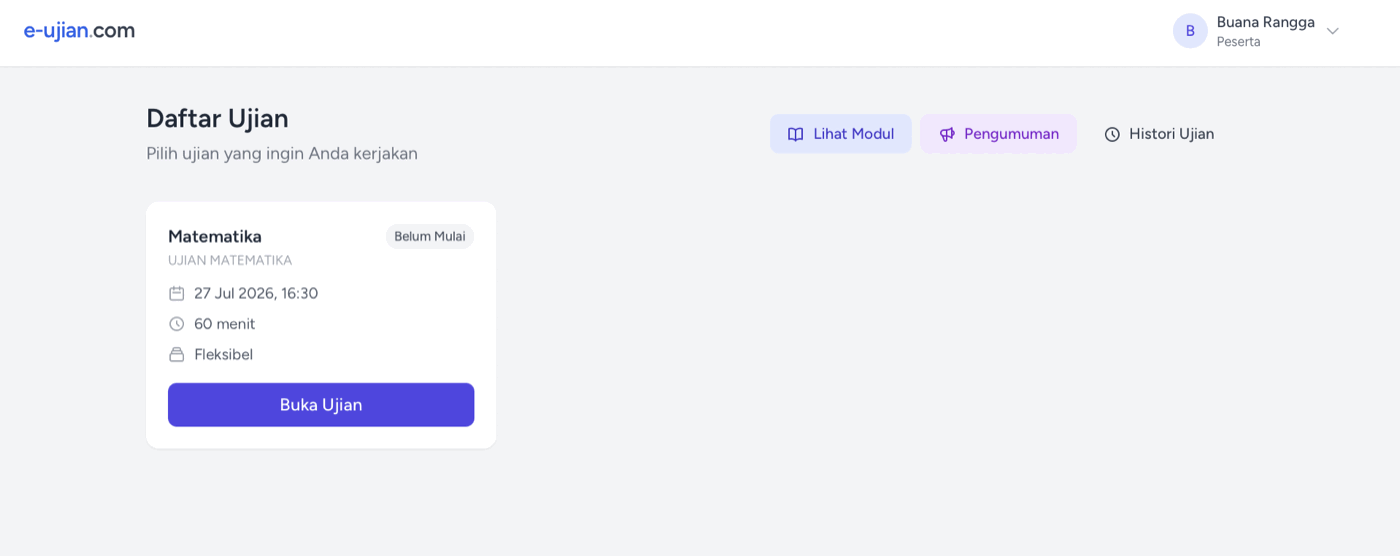The height and width of the screenshot is (556, 1400).
Task: Click the e-ujian.com logo
Action: point(79,31)
